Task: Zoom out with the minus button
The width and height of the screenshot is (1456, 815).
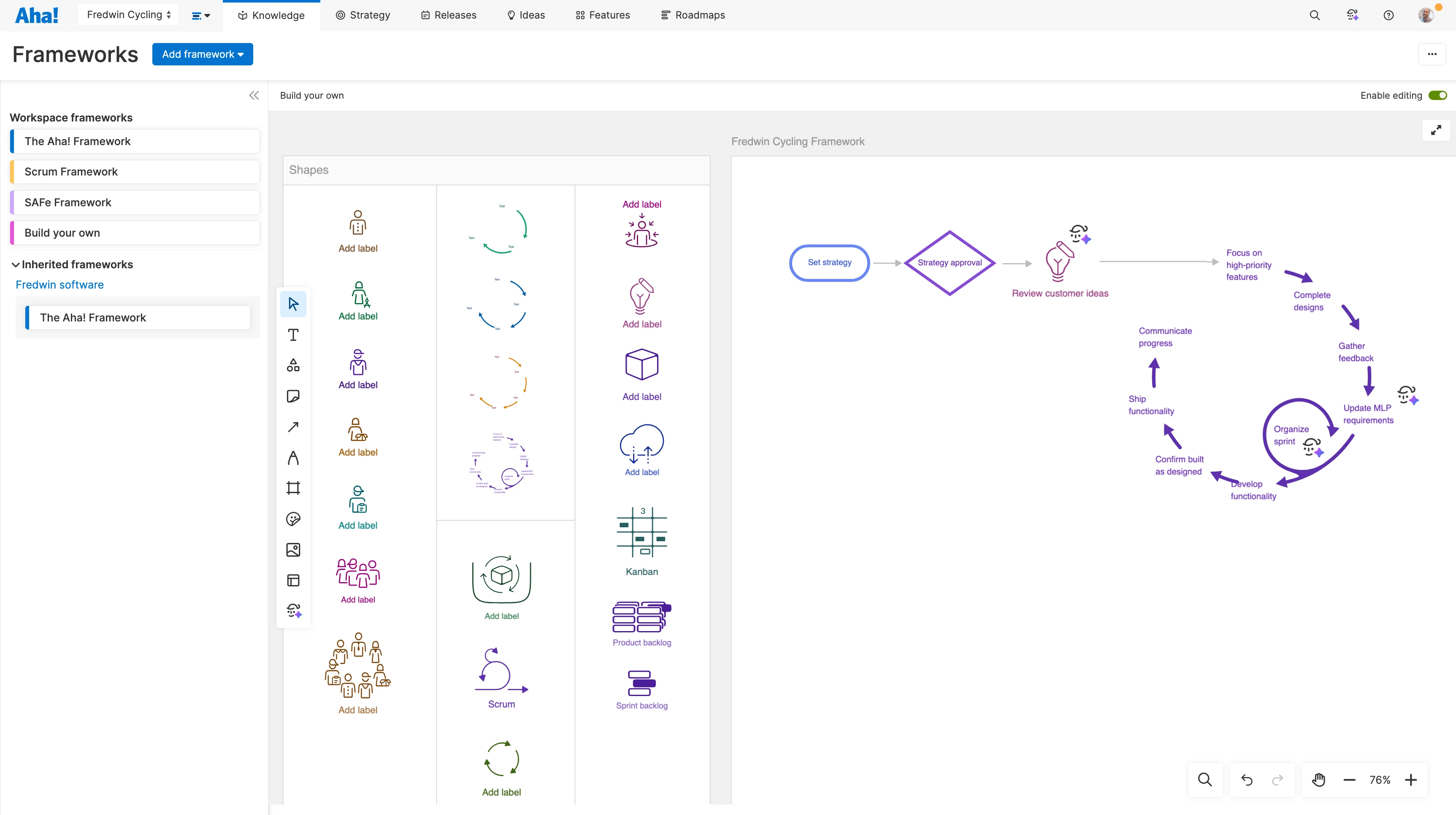Action: tap(1349, 780)
